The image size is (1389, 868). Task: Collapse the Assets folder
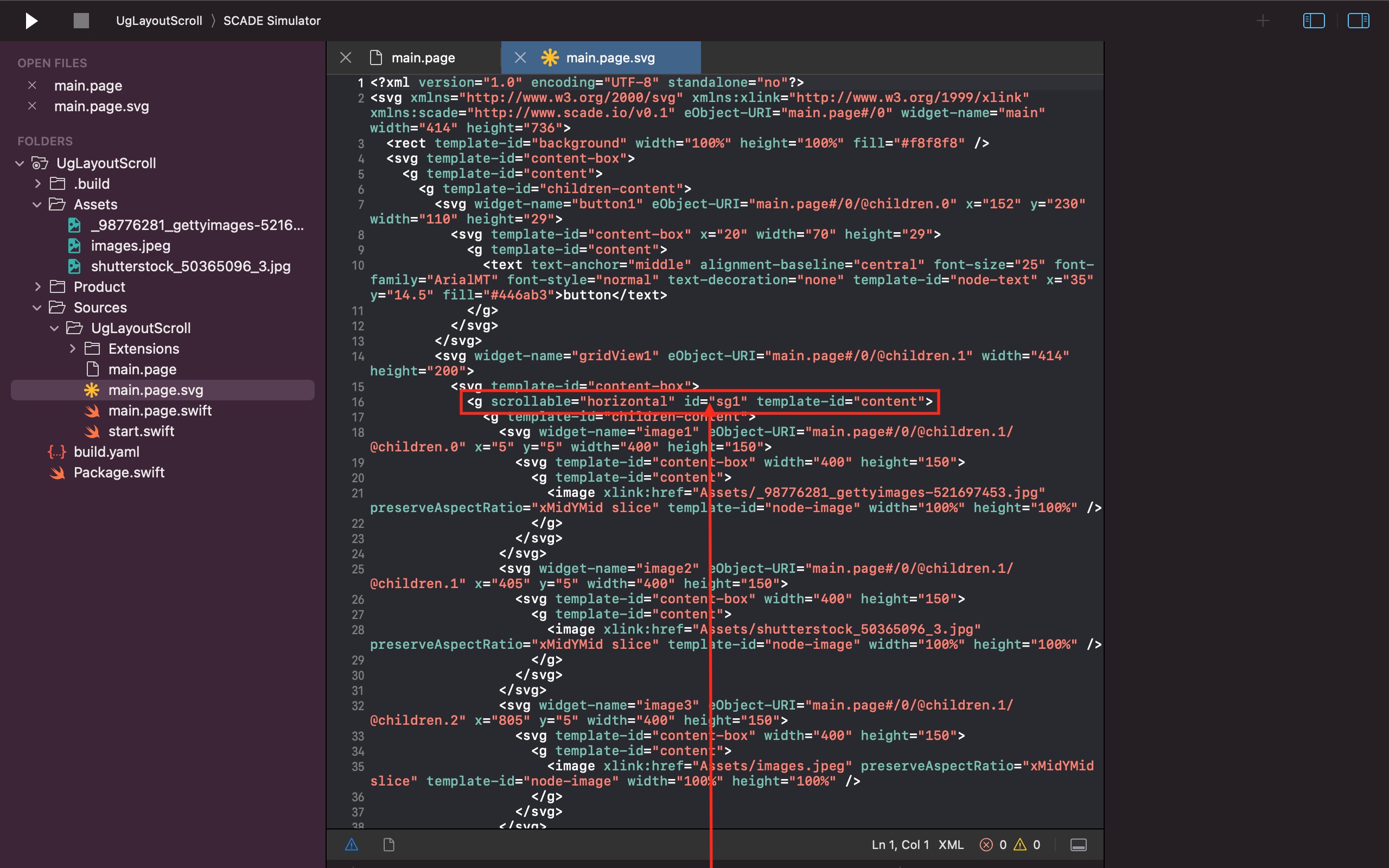37,205
